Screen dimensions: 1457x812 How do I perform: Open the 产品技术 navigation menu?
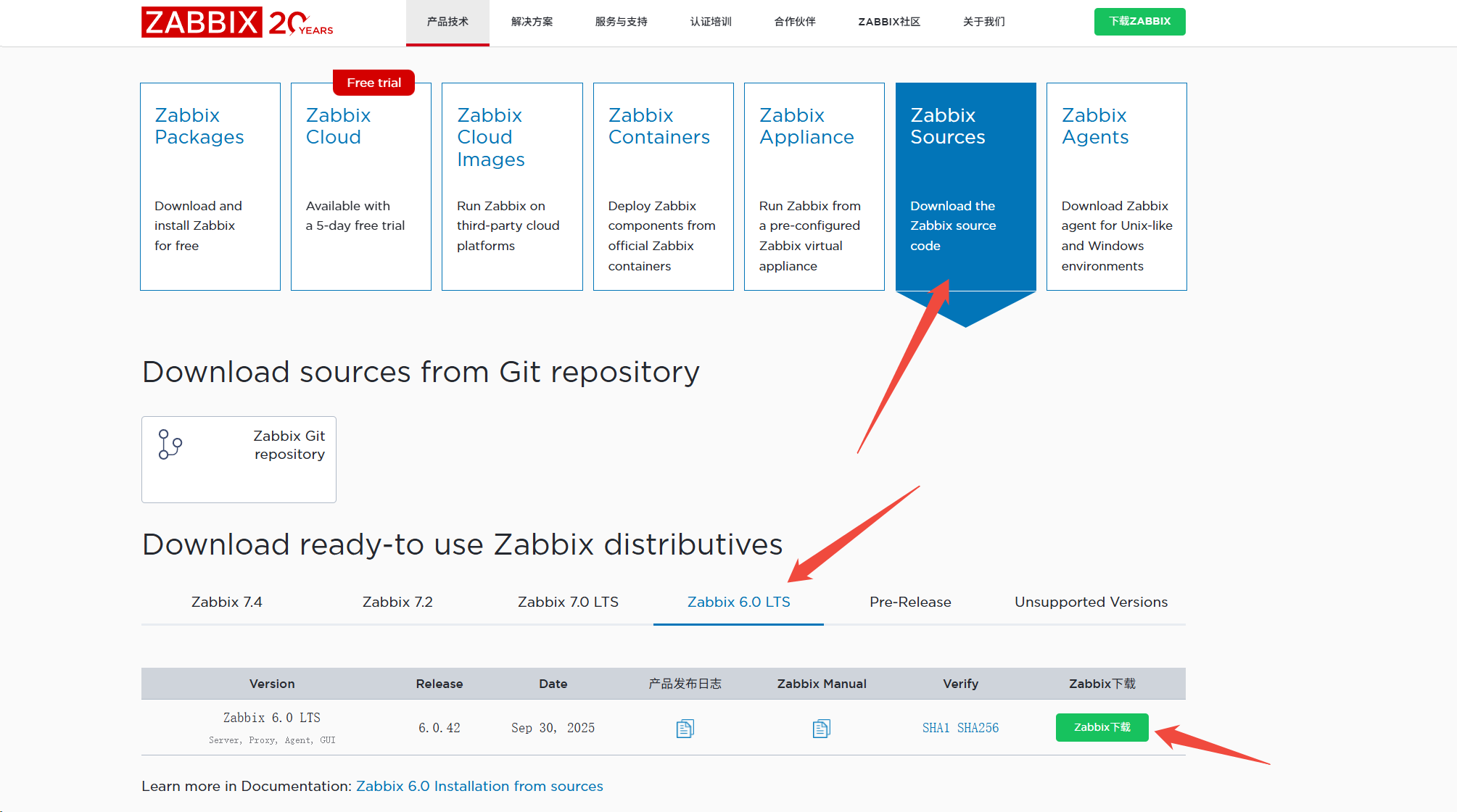coord(447,22)
